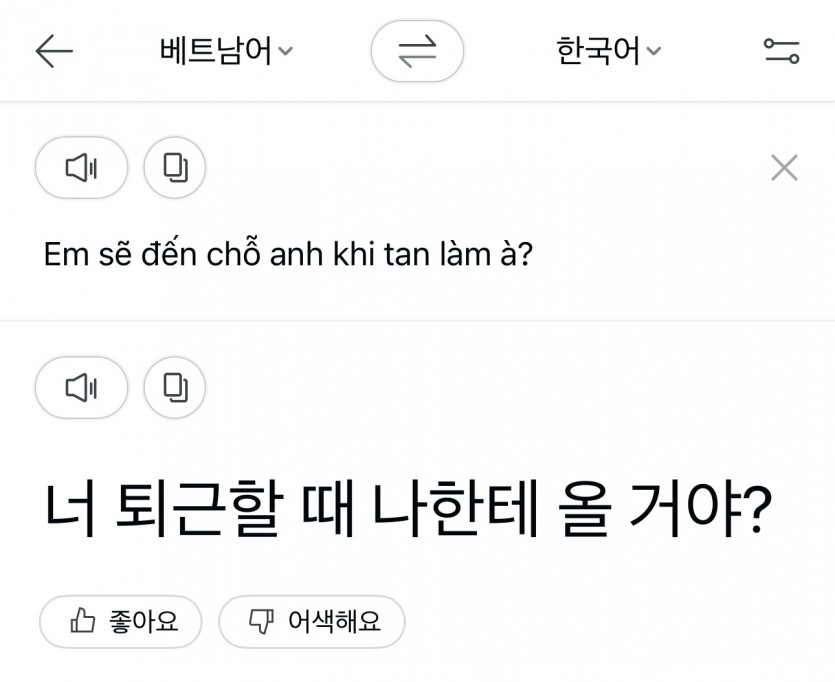Click the Vietnamese source text to edit
This screenshot has height=682, width=835.
288,255
